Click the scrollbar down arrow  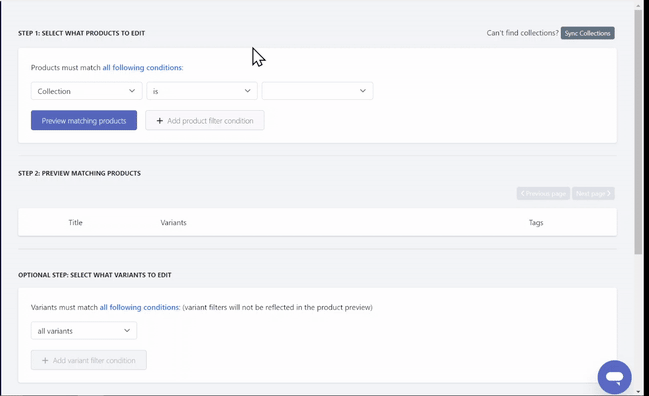pyautogui.click(x=638, y=391)
